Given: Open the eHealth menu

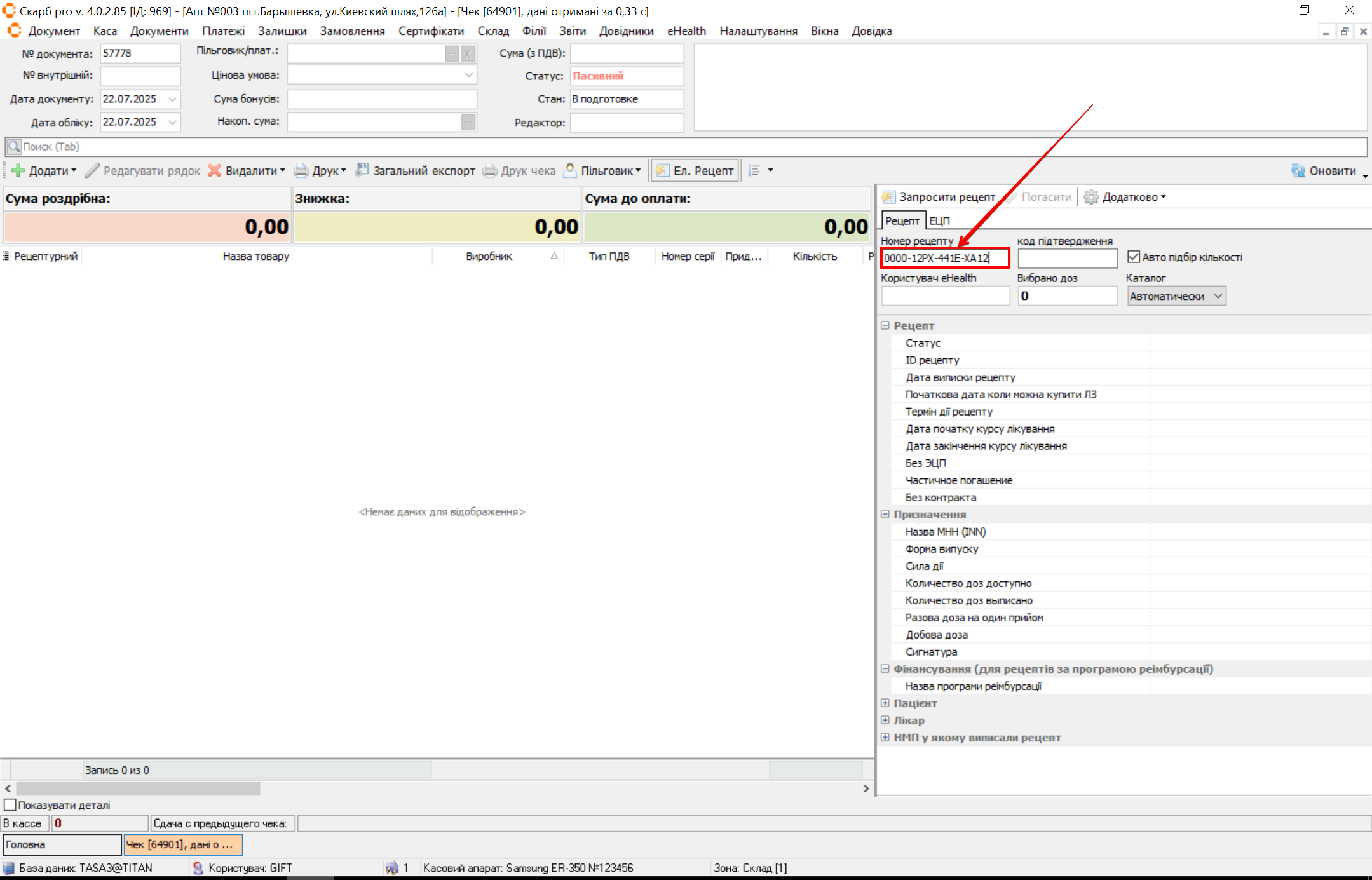Looking at the screenshot, I should [686, 30].
